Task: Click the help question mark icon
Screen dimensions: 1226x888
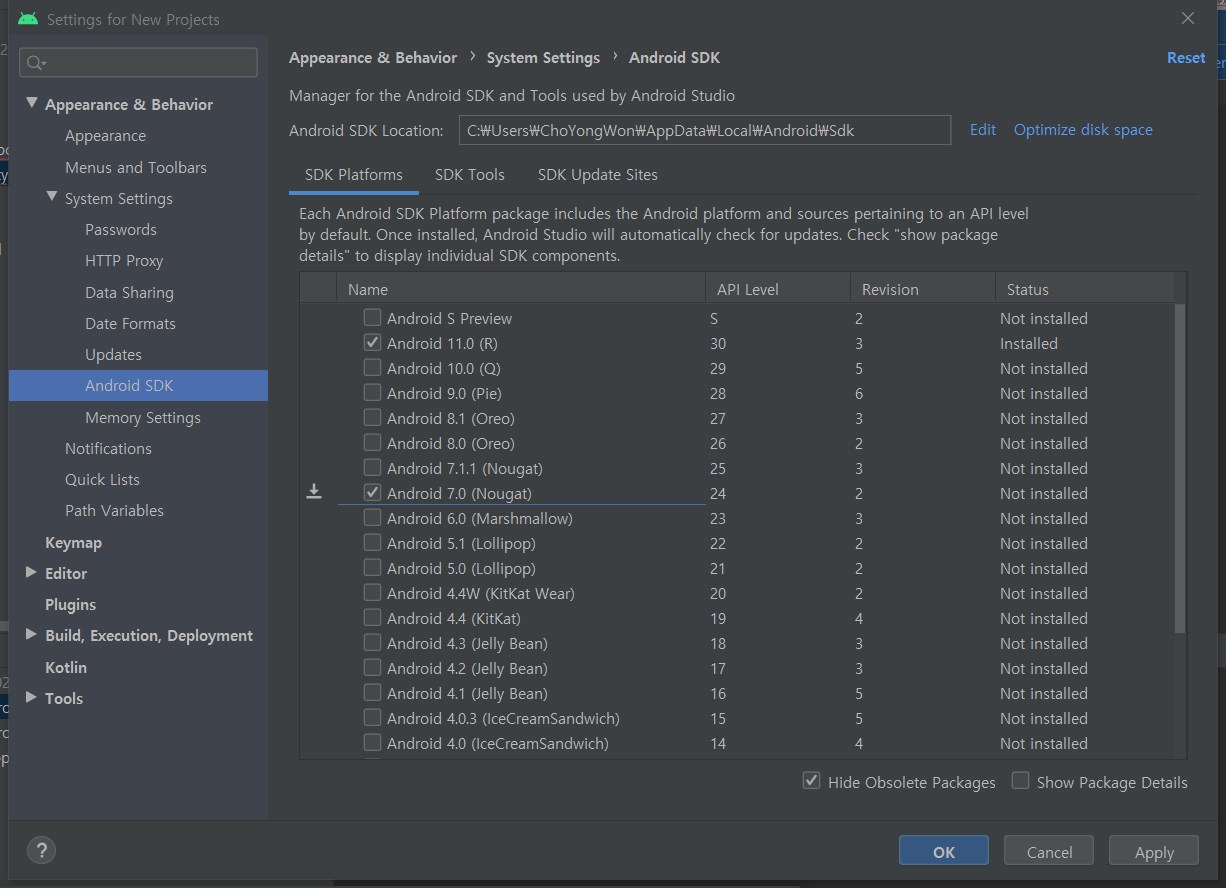Action: [x=41, y=851]
